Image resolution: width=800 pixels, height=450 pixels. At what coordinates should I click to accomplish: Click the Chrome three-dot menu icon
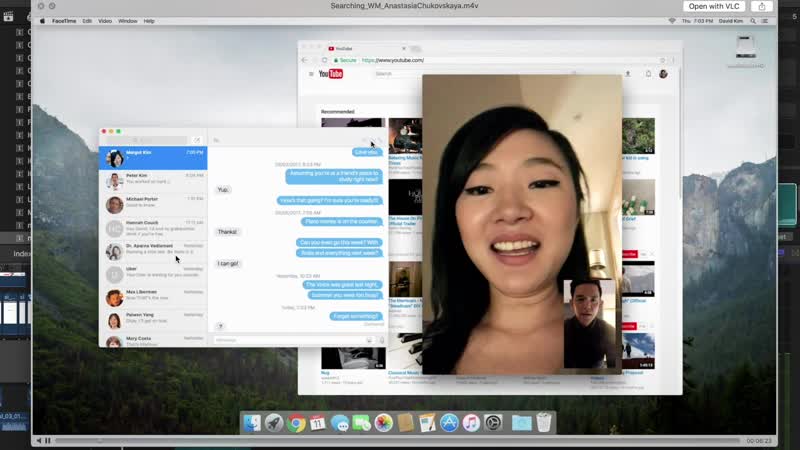tap(673, 60)
